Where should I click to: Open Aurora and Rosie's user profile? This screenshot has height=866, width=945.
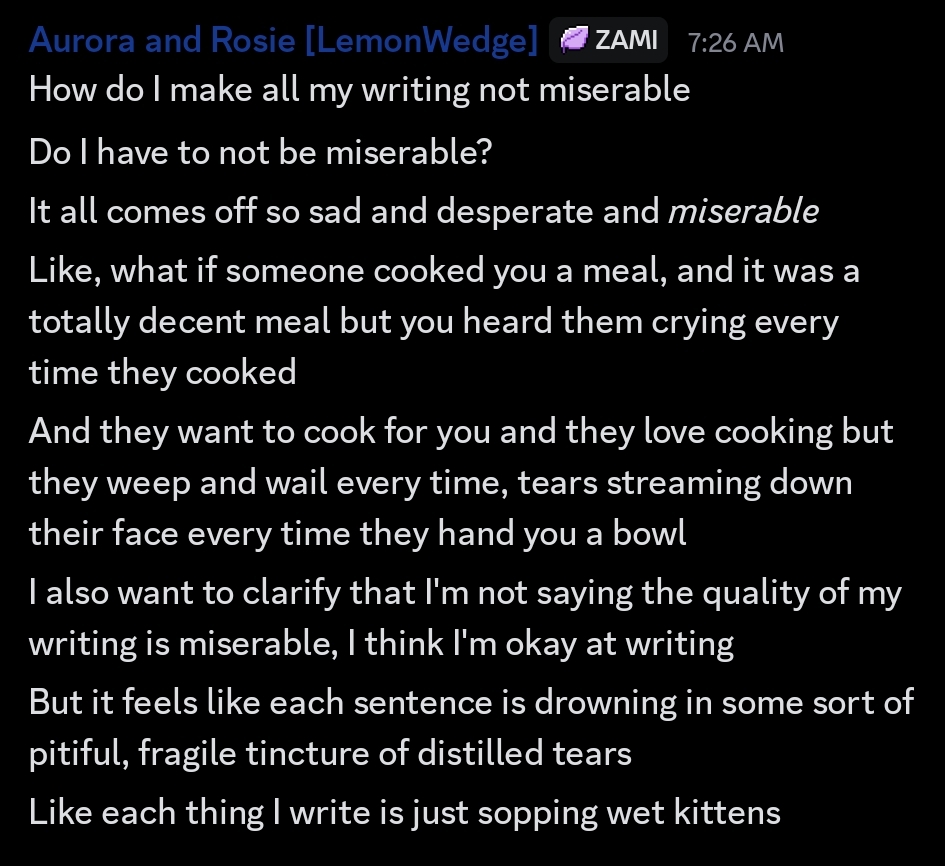[162, 41]
